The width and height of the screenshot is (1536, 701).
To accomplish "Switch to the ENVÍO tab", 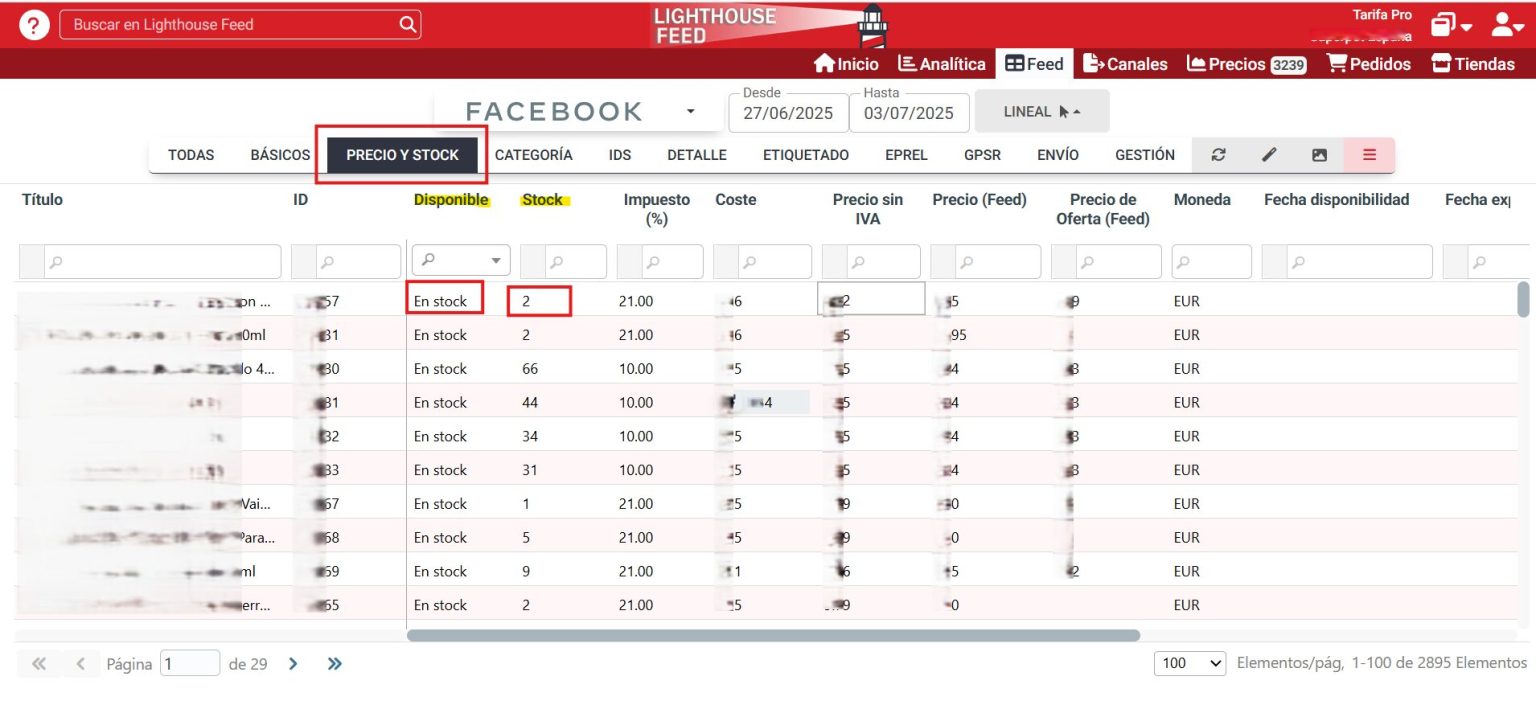I will pos(1058,155).
